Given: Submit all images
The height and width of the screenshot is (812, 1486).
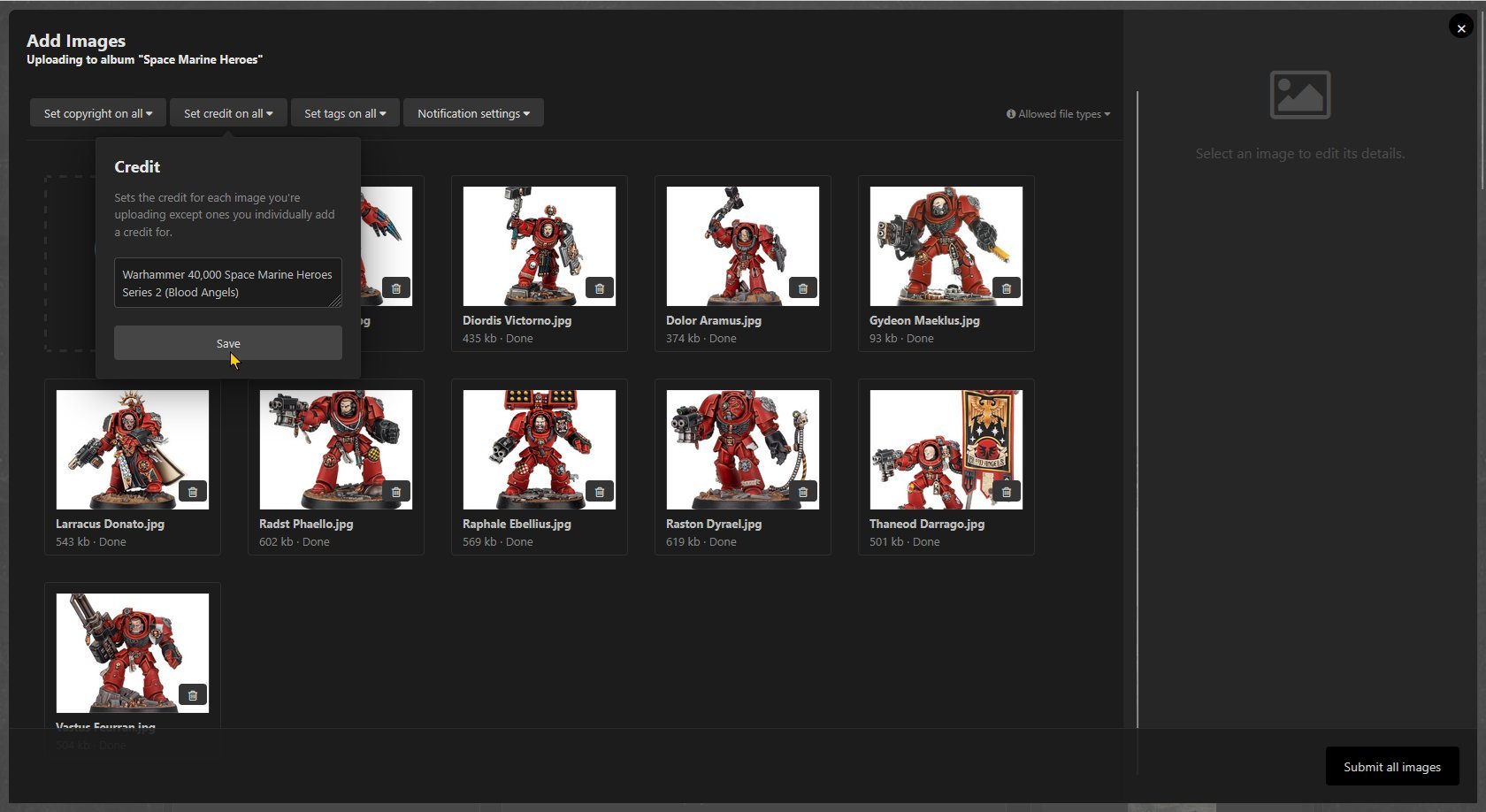Looking at the screenshot, I should click(1391, 767).
